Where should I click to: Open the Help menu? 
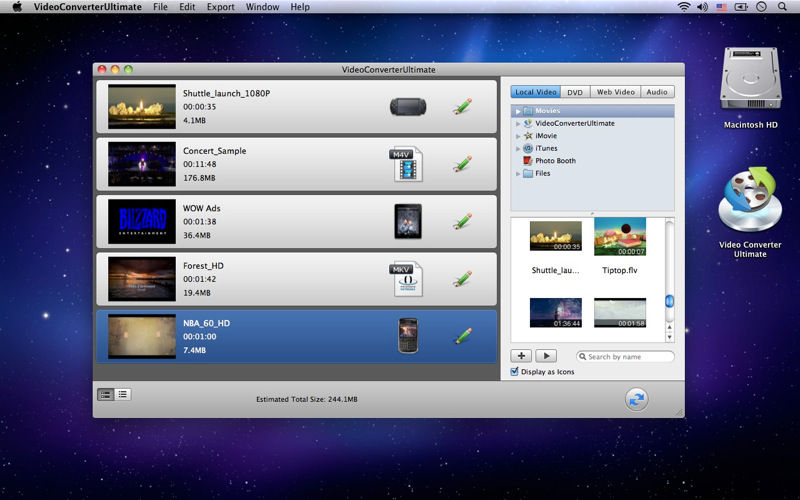tap(300, 7)
